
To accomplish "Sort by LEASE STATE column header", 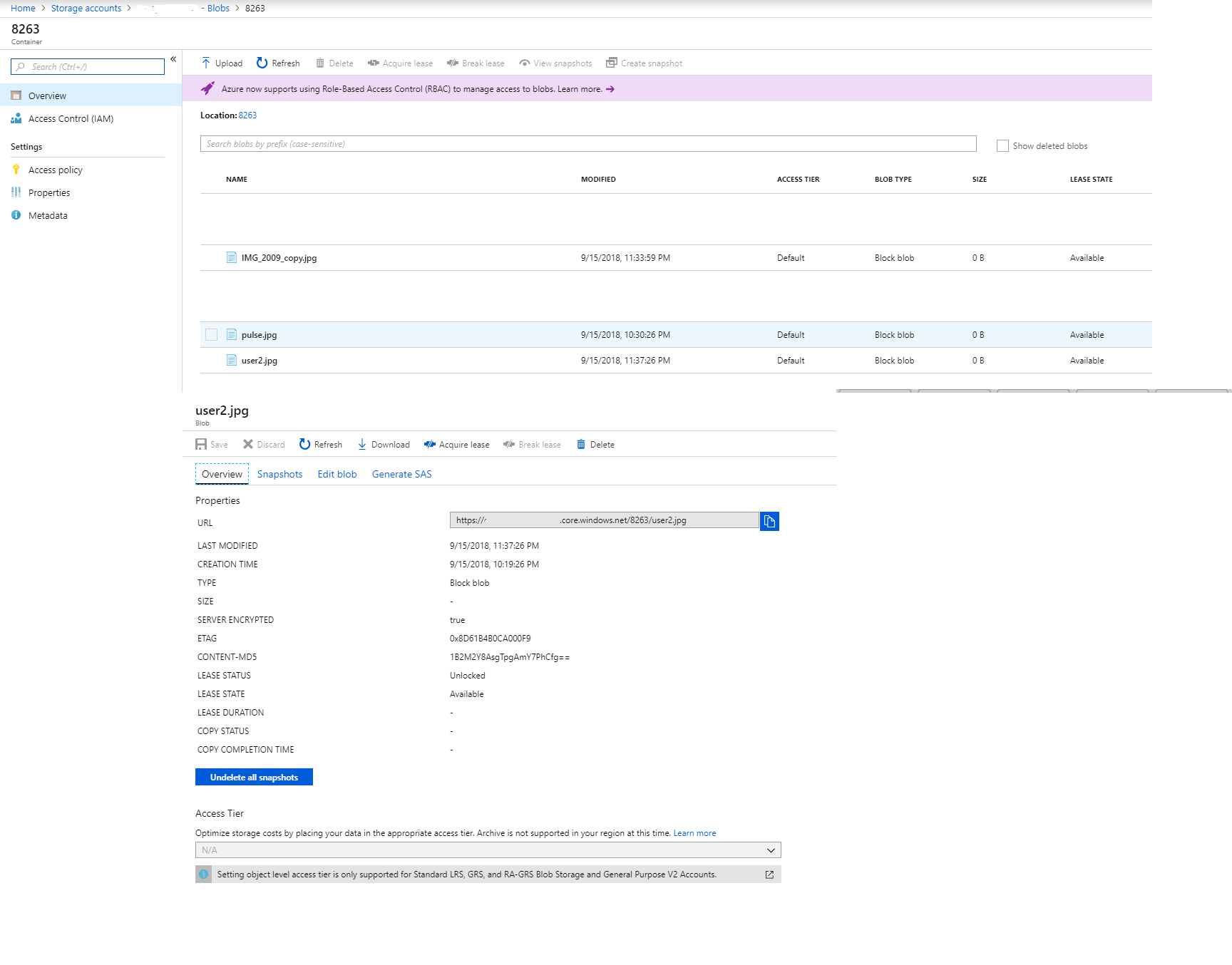I will point(1091,180).
